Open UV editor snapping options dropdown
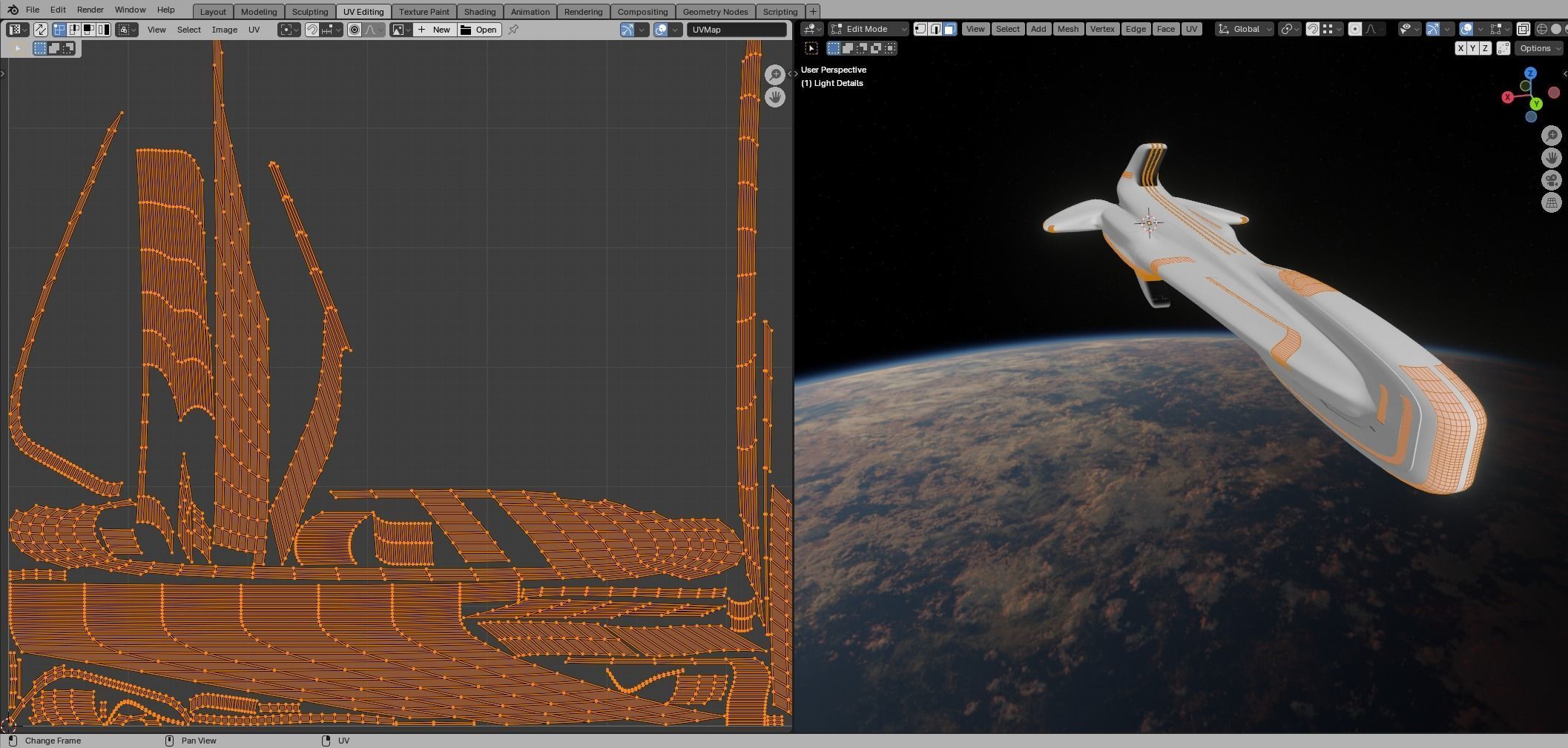This screenshot has height=748, width=1568. coord(332,30)
